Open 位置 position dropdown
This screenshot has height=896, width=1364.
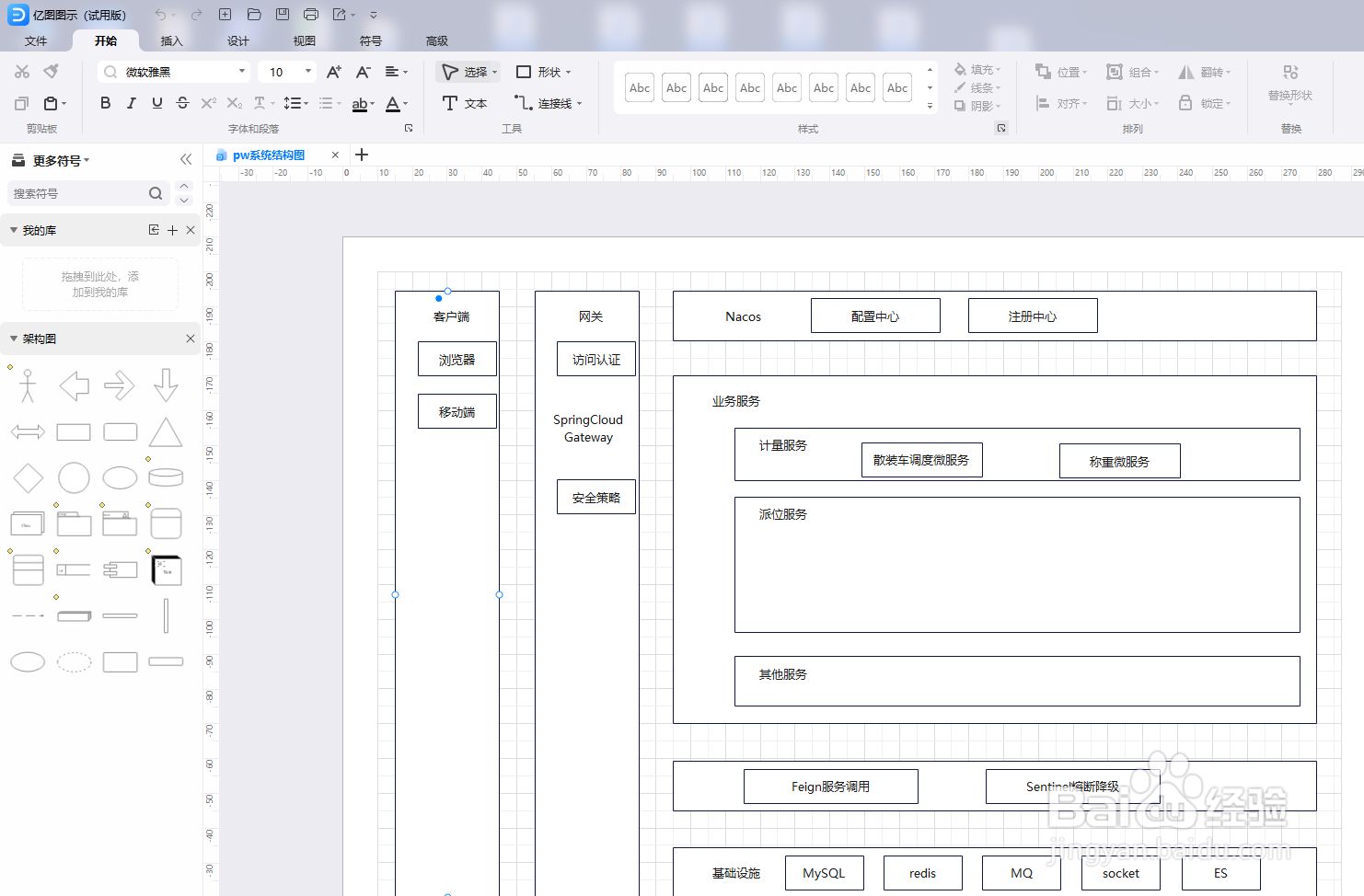pyautogui.click(x=1061, y=72)
